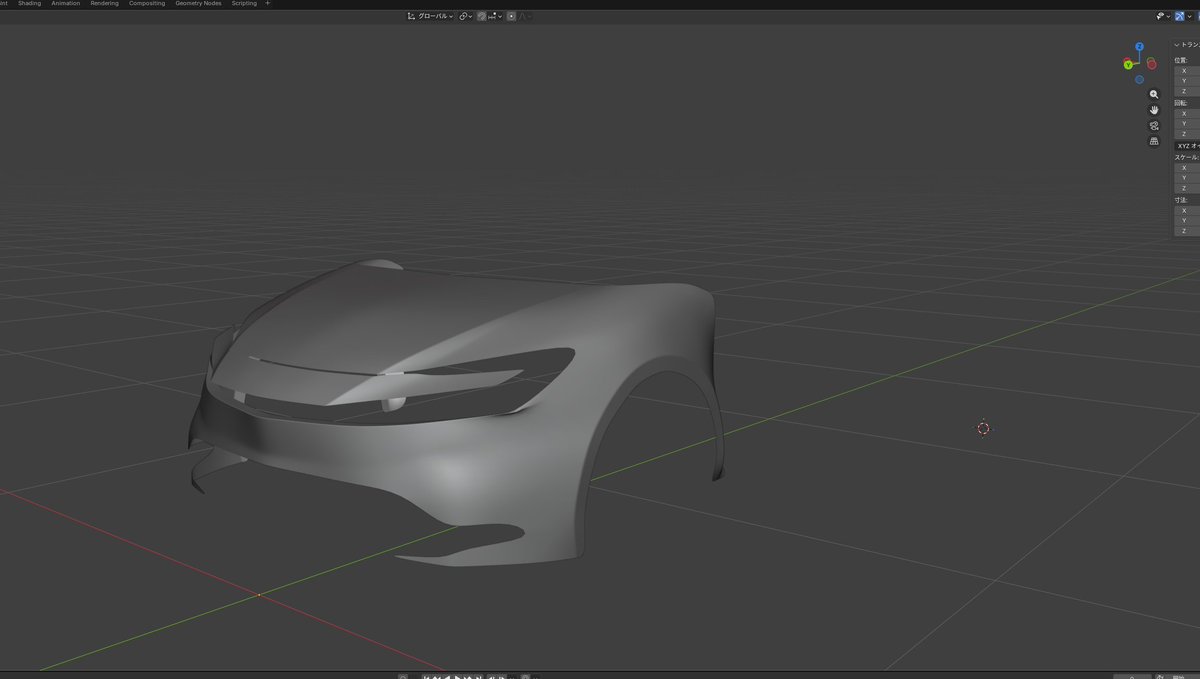Open the Compositing workspace tab
1200x679 pixels.
point(147,4)
